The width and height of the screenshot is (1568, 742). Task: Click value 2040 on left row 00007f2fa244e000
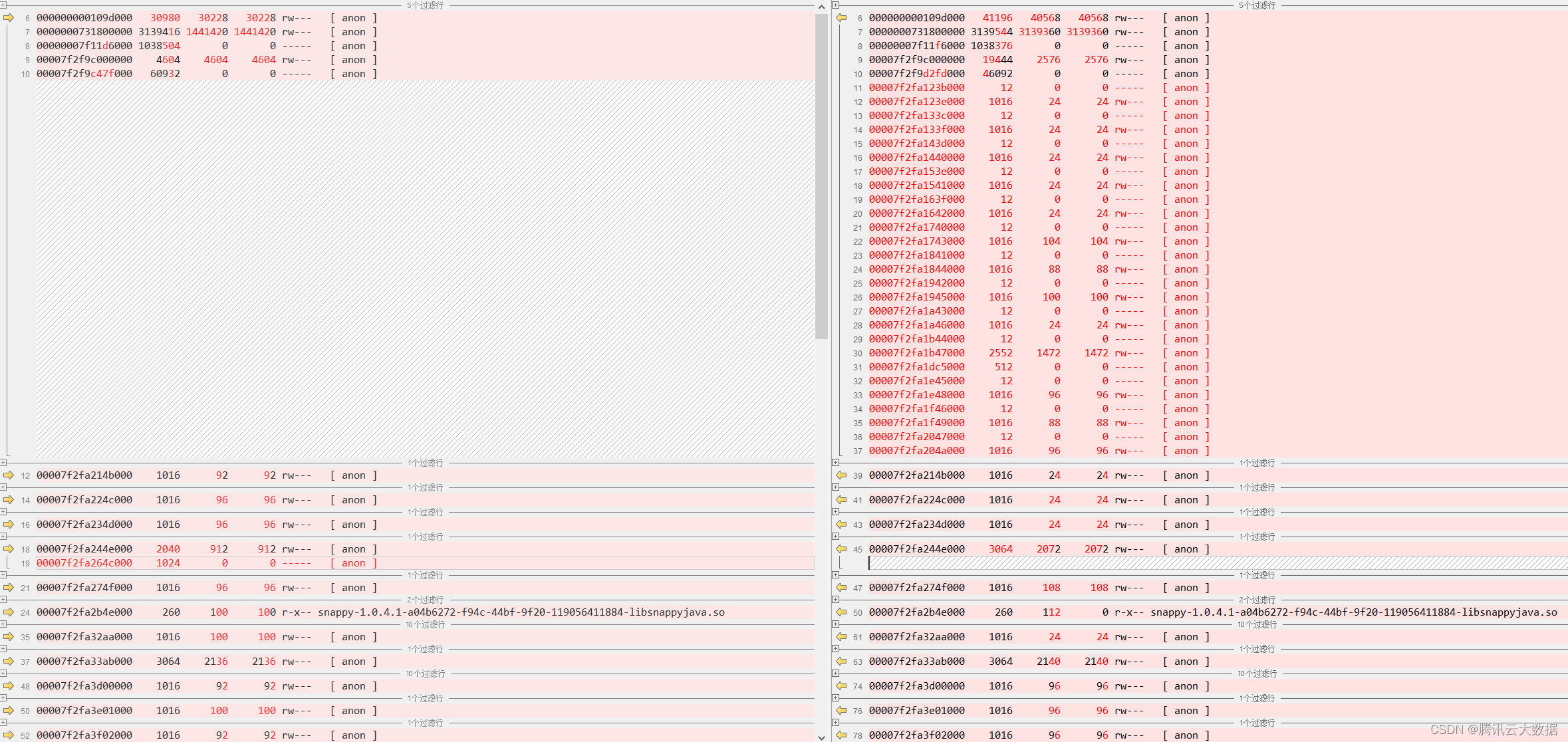pos(168,549)
